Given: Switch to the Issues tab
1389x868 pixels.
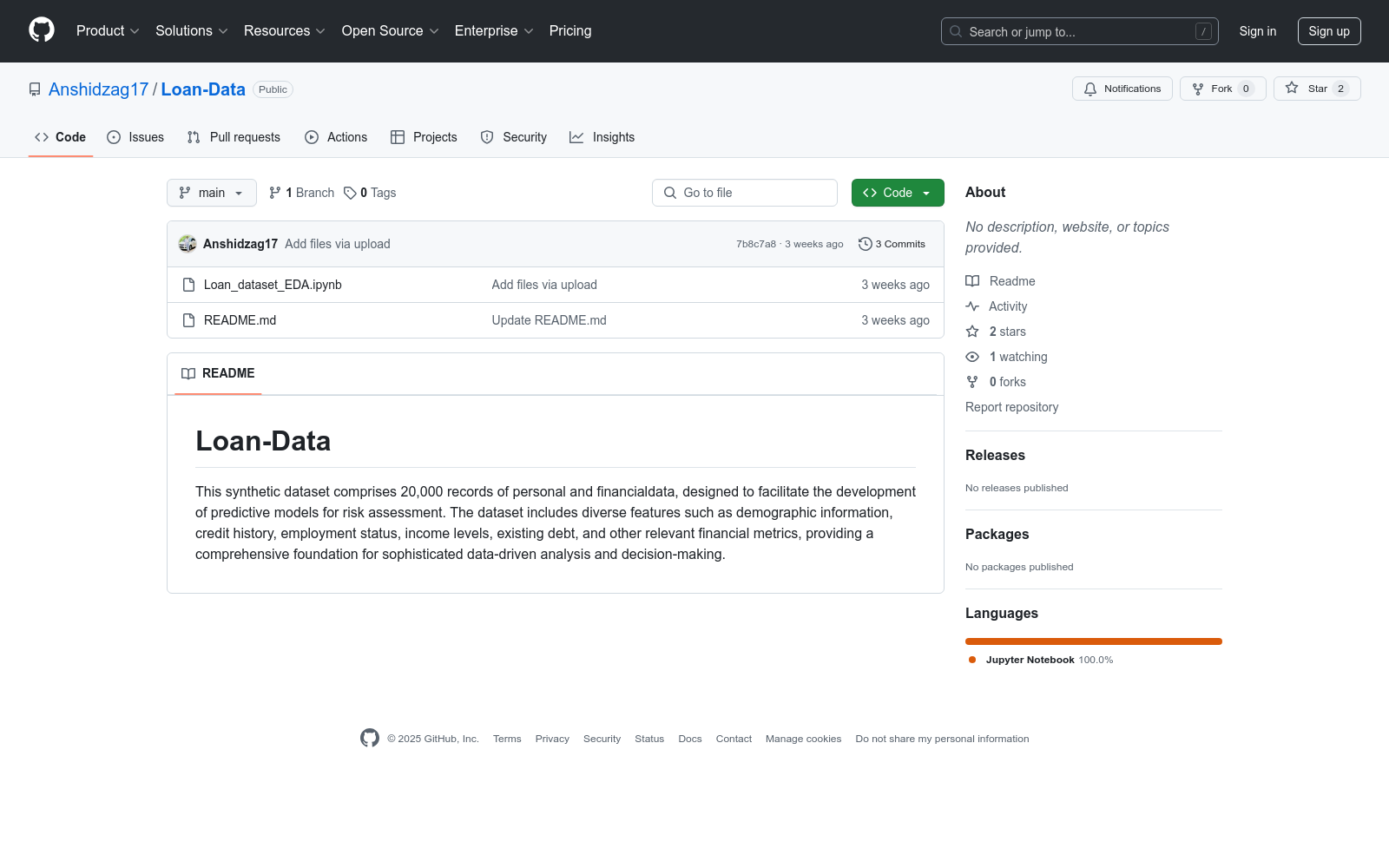Looking at the screenshot, I should (x=135, y=137).
